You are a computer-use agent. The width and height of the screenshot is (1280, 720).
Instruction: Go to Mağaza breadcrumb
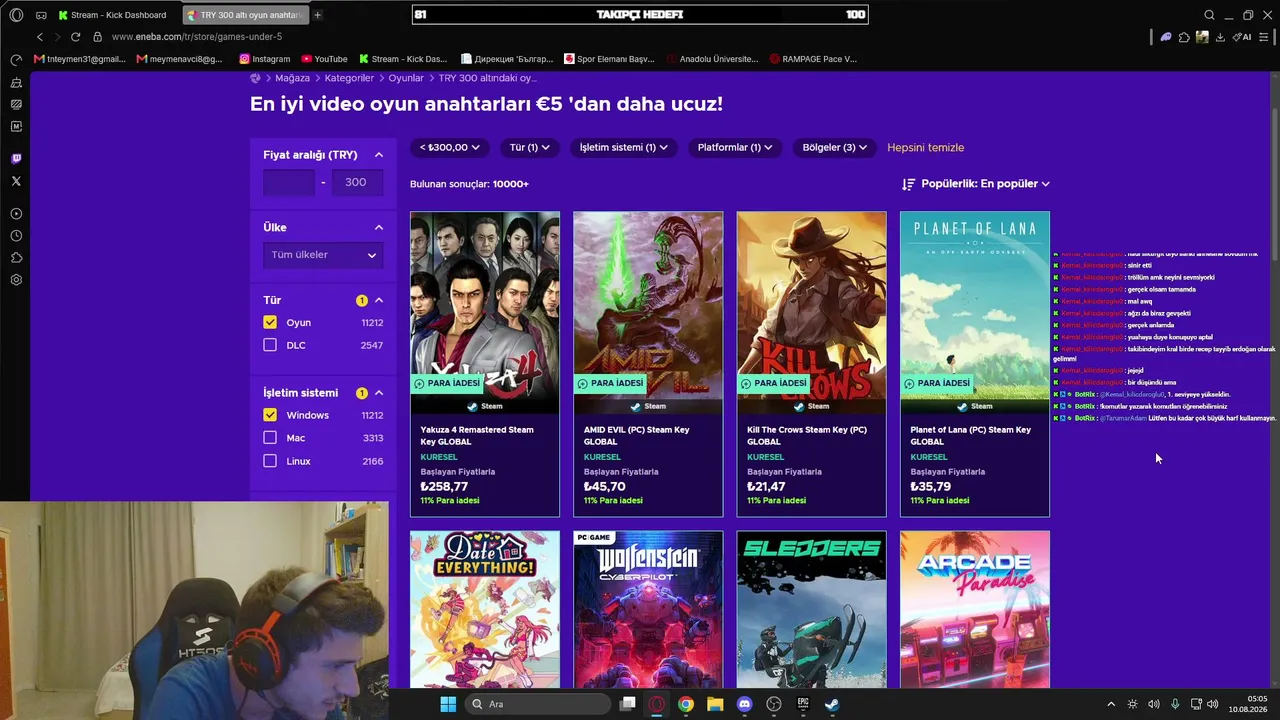click(x=293, y=78)
